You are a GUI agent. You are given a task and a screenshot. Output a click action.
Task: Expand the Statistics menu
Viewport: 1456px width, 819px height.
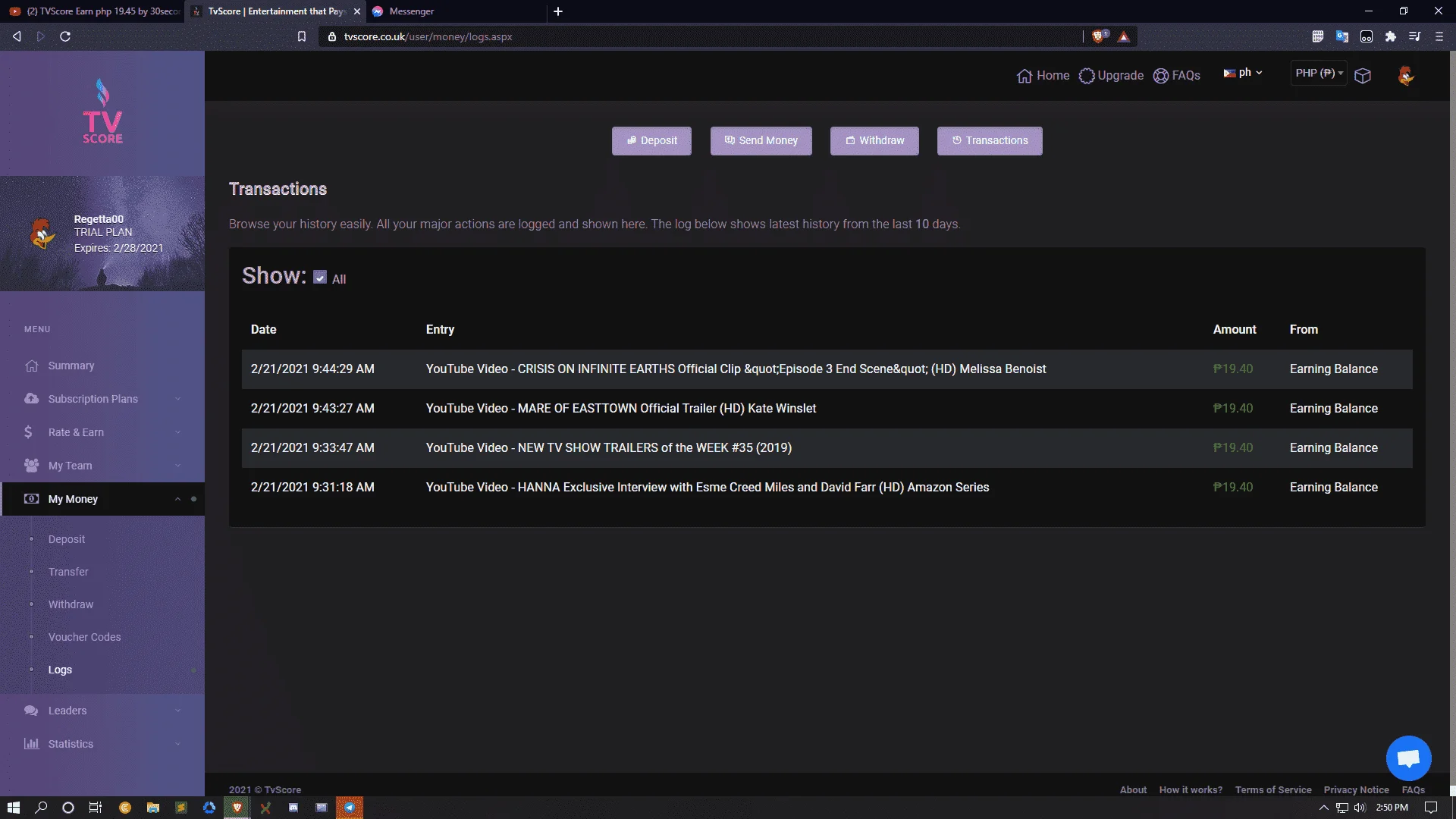pos(102,744)
